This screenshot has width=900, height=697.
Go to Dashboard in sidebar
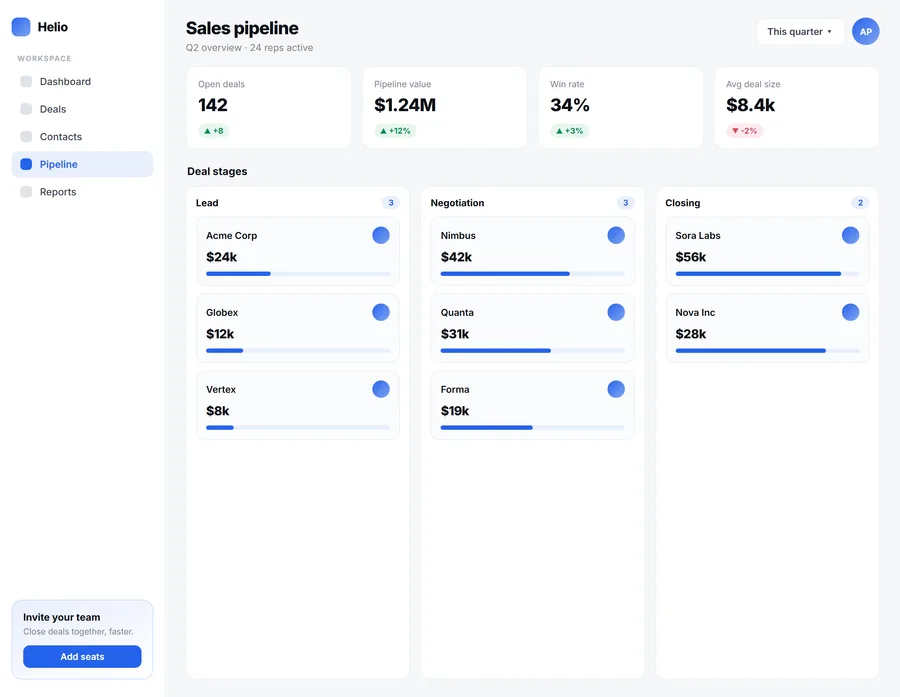point(82,82)
